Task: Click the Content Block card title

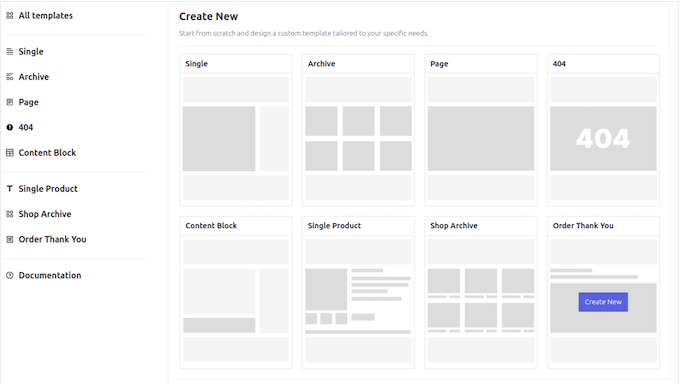Action: tap(211, 226)
